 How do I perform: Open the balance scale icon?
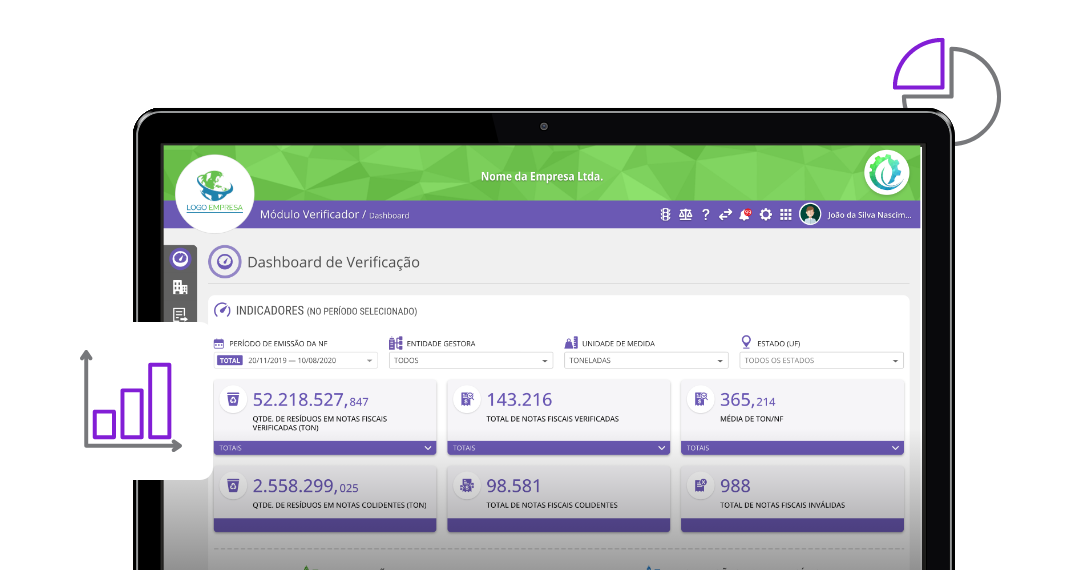pos(685,215)
